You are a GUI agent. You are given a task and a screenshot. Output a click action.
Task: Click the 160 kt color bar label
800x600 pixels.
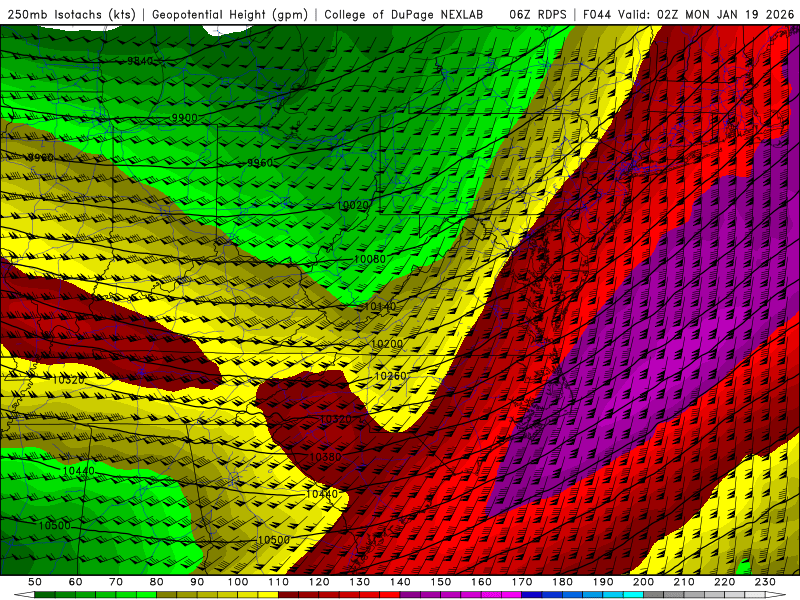[x=481, y=582]
